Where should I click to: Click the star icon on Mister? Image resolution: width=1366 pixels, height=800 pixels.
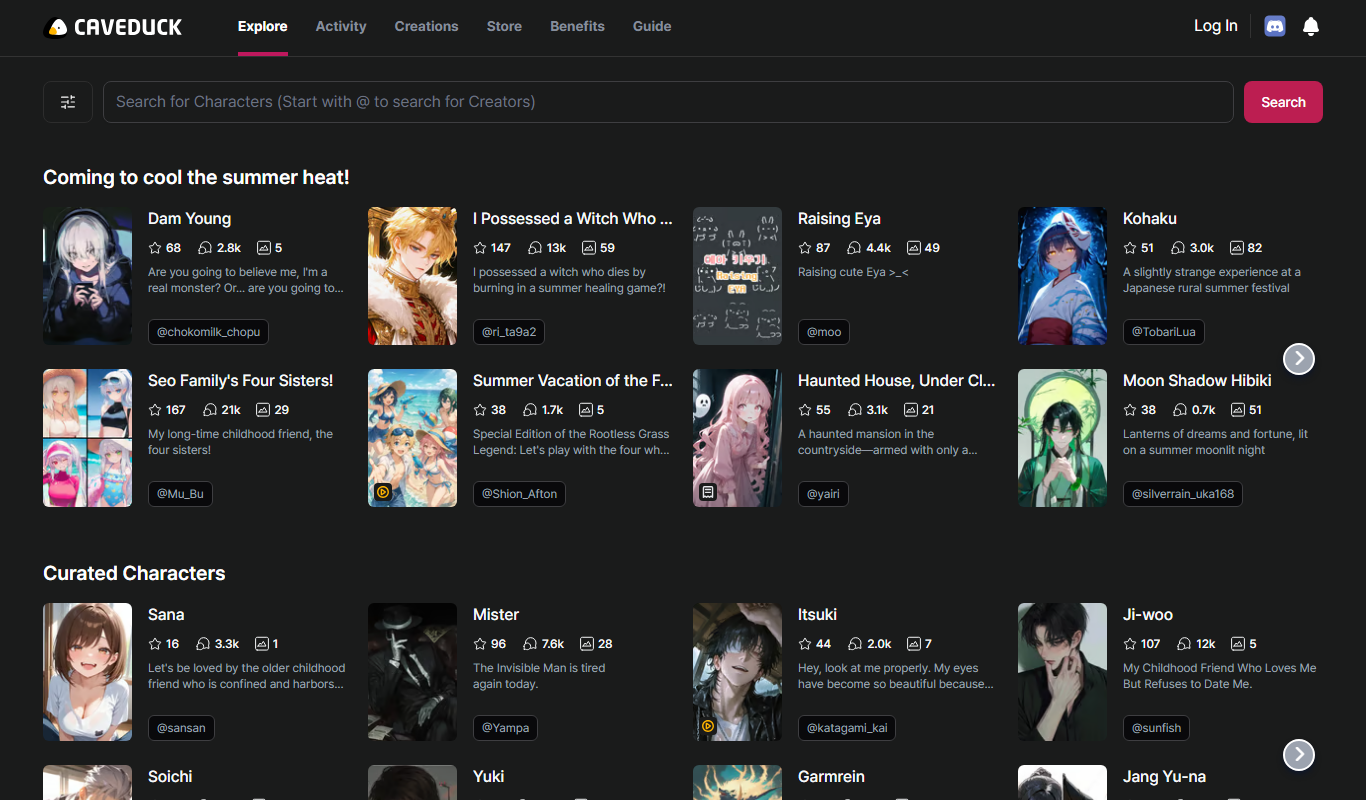(480, 644)
